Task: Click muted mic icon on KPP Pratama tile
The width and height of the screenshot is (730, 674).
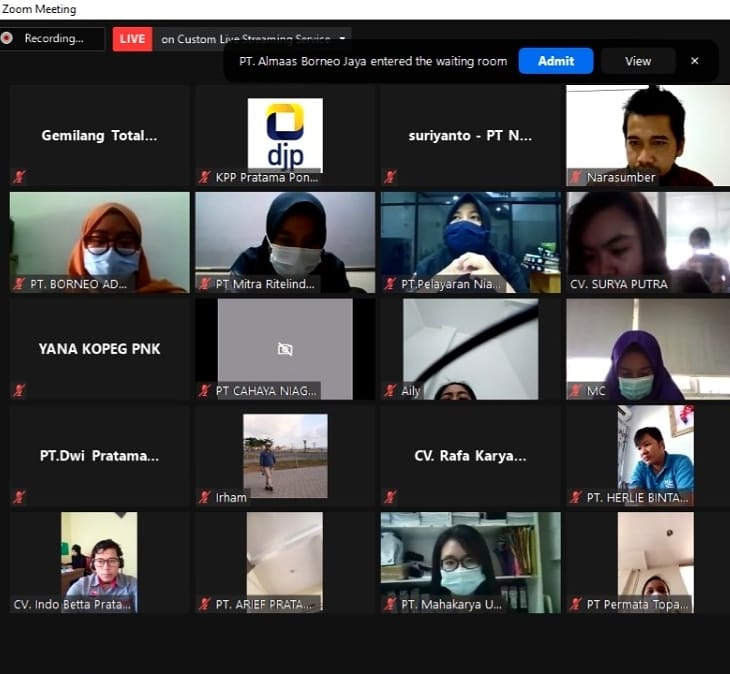Action: coord(205,177)
